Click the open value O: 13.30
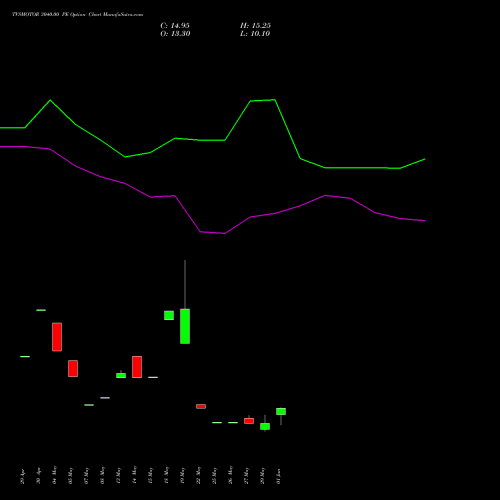Screen dimensions: 500x500 pyautogui.click(x=175, y=34)
